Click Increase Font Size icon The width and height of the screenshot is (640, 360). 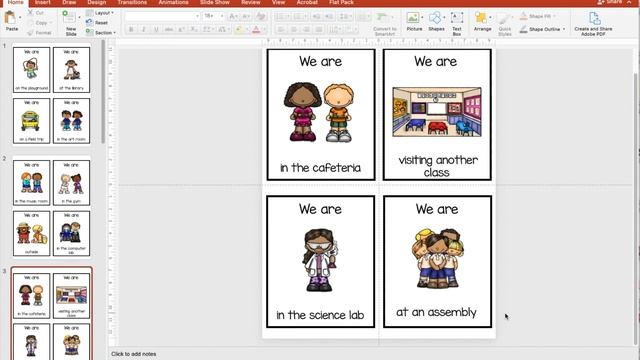(233, 16)
